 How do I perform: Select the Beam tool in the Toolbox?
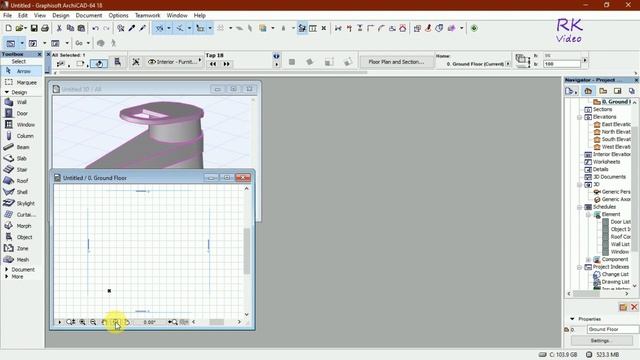coord(22,147)
